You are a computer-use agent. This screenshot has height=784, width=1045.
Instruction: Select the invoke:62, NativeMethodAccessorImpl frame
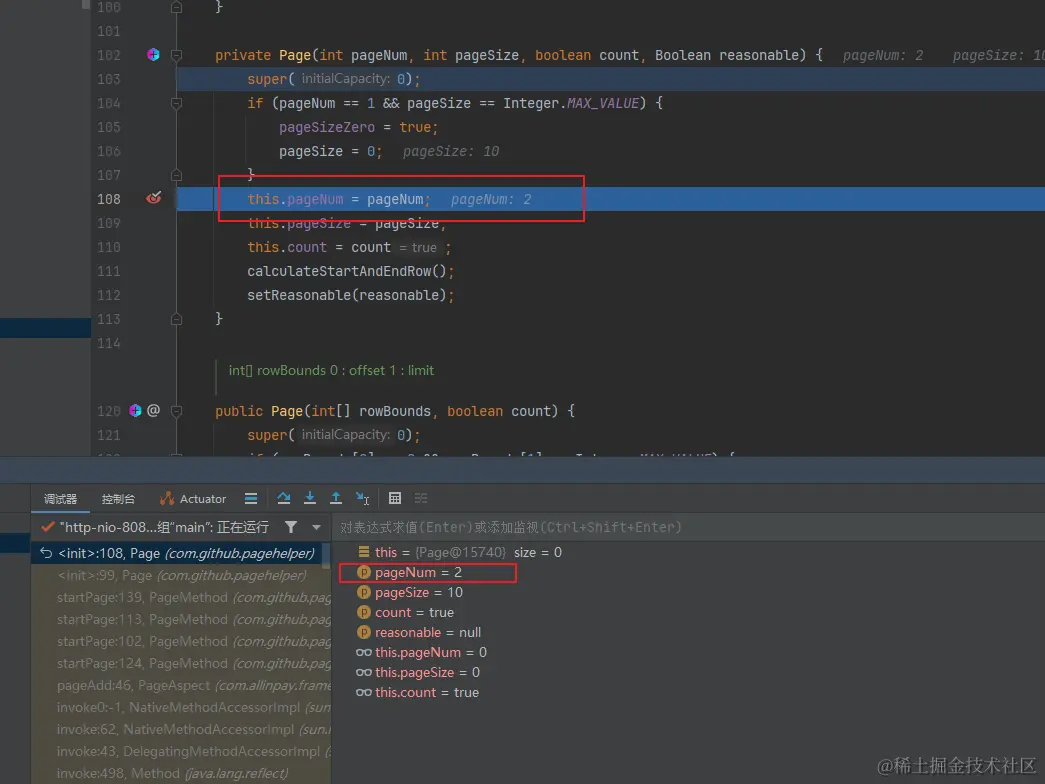pyautogui.click(x=180, y=729)
